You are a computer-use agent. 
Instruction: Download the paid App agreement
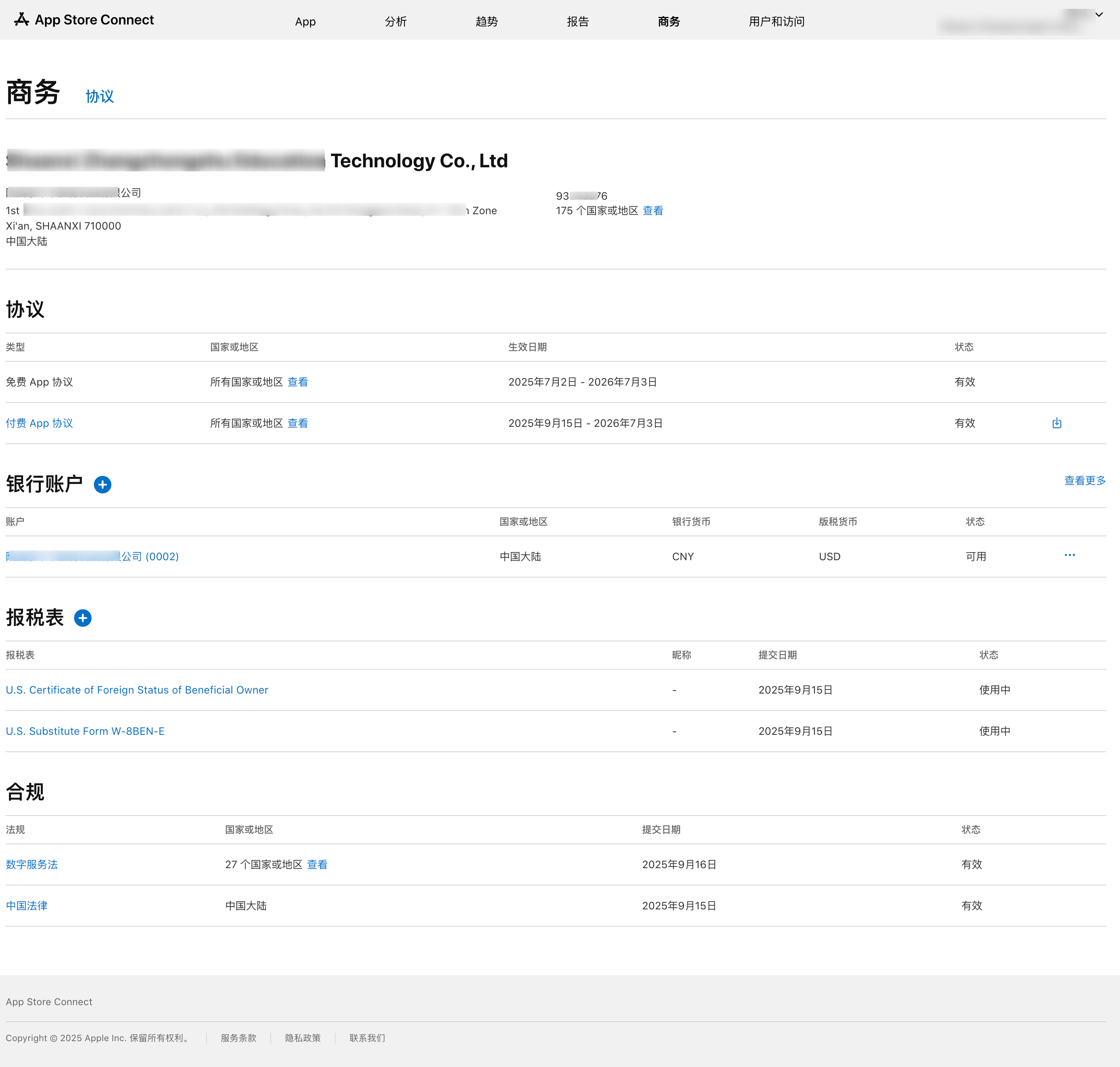[1056, 423]
